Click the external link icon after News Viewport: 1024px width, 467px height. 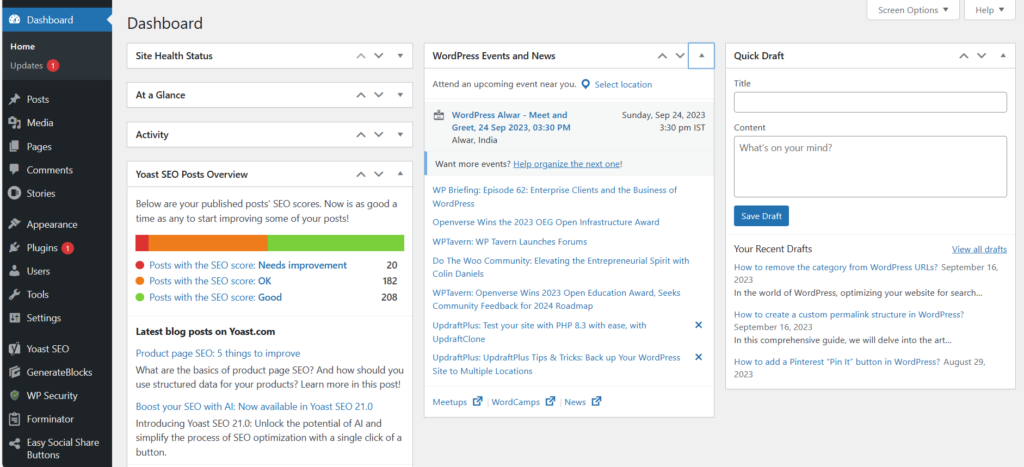(x=596, y=402)
